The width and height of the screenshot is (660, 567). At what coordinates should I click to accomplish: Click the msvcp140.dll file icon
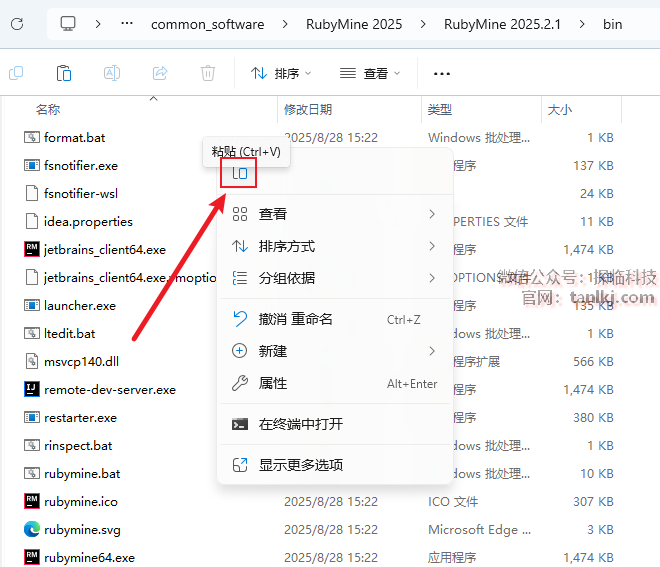32,361
